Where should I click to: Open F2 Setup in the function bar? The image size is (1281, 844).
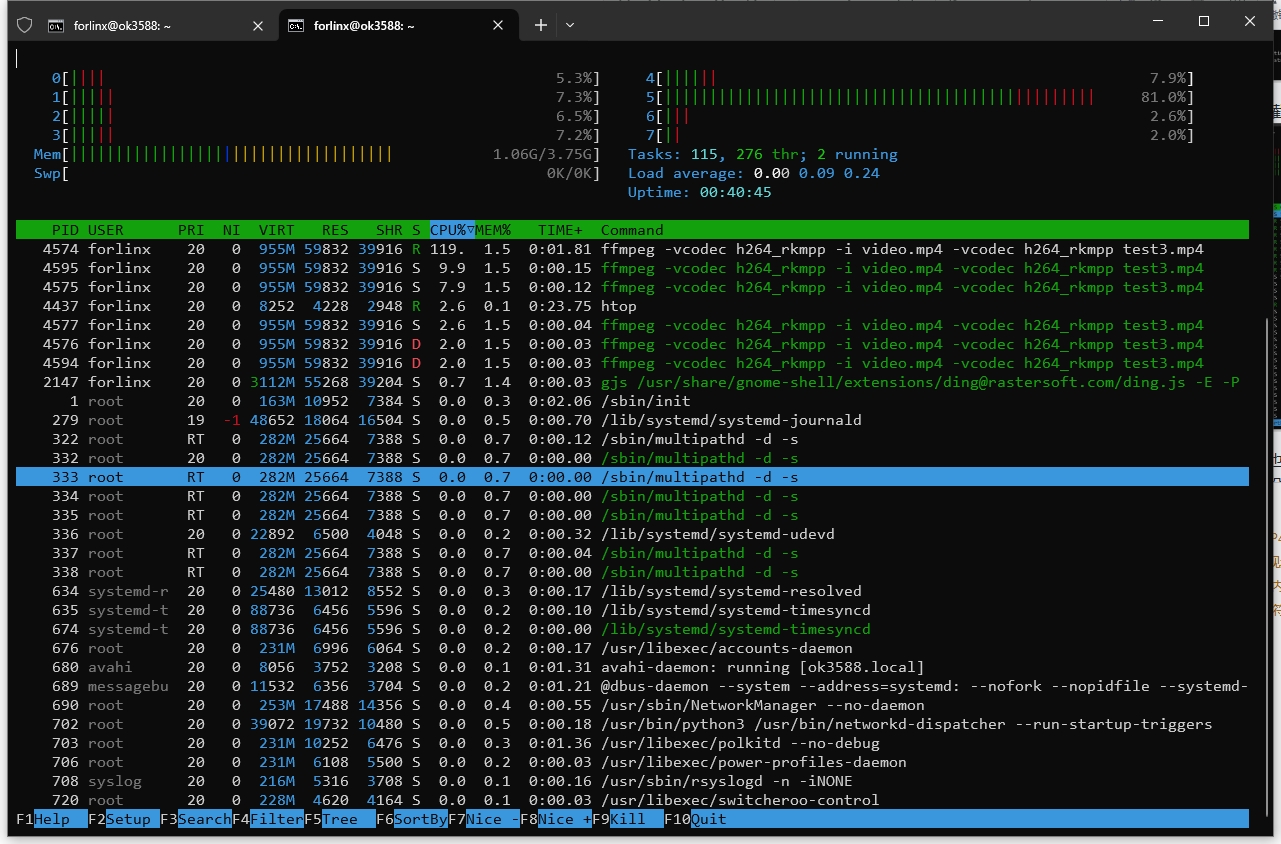pyautogui.click(x=128, y=819)
